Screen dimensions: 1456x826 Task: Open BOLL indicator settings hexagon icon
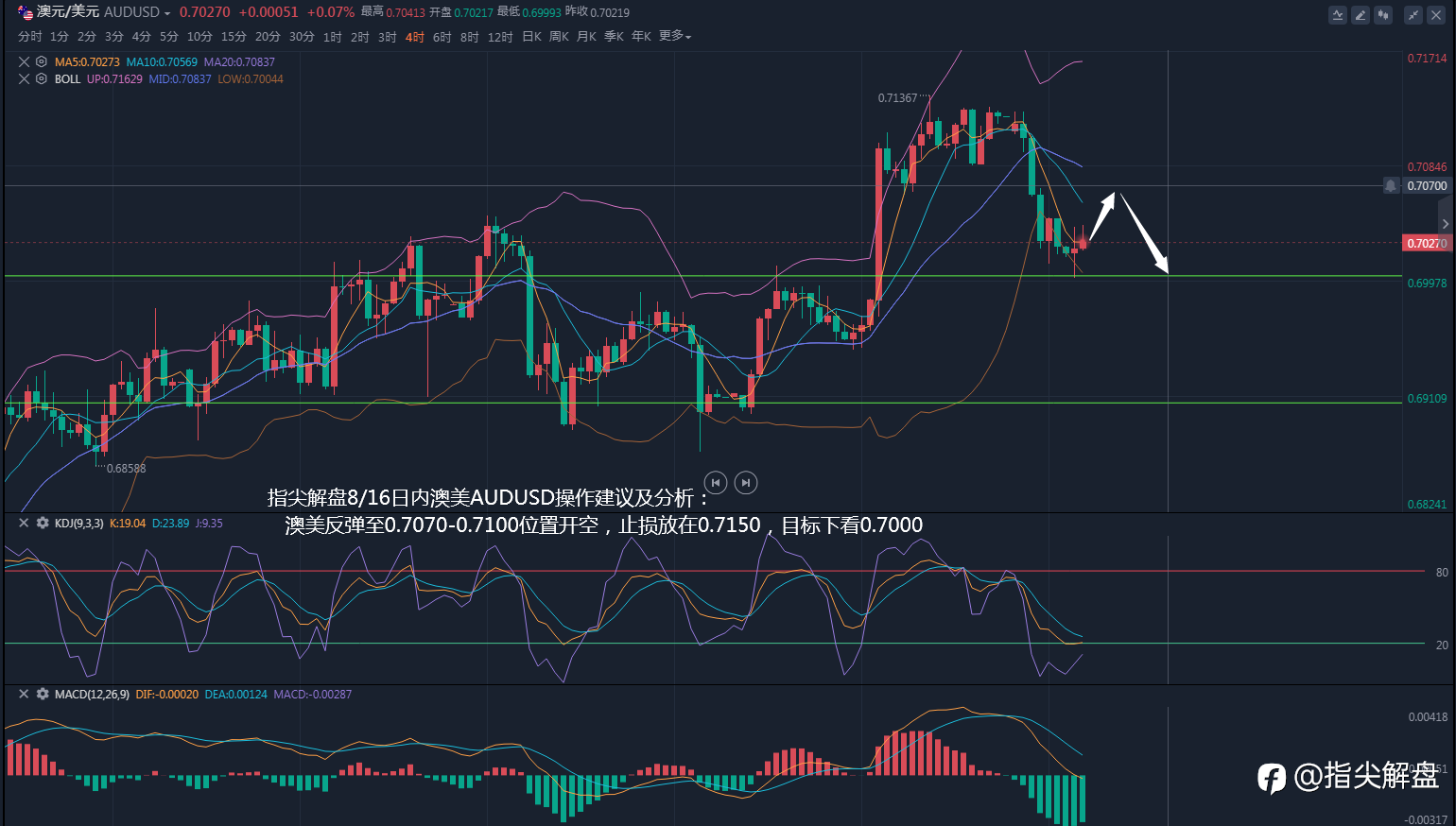coord(42,78)
